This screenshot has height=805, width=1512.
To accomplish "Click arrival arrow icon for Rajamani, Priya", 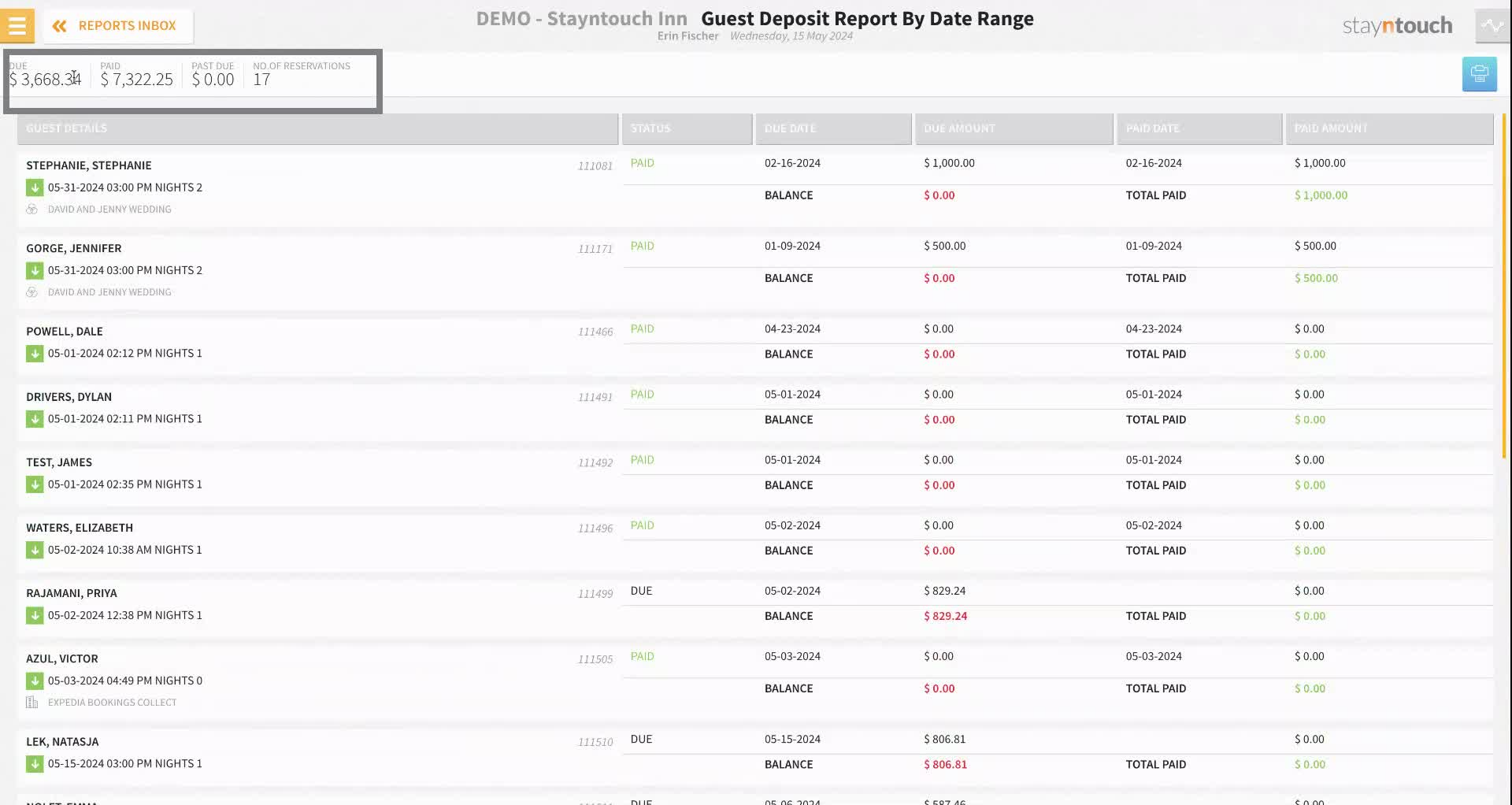I will pos(35,615).
